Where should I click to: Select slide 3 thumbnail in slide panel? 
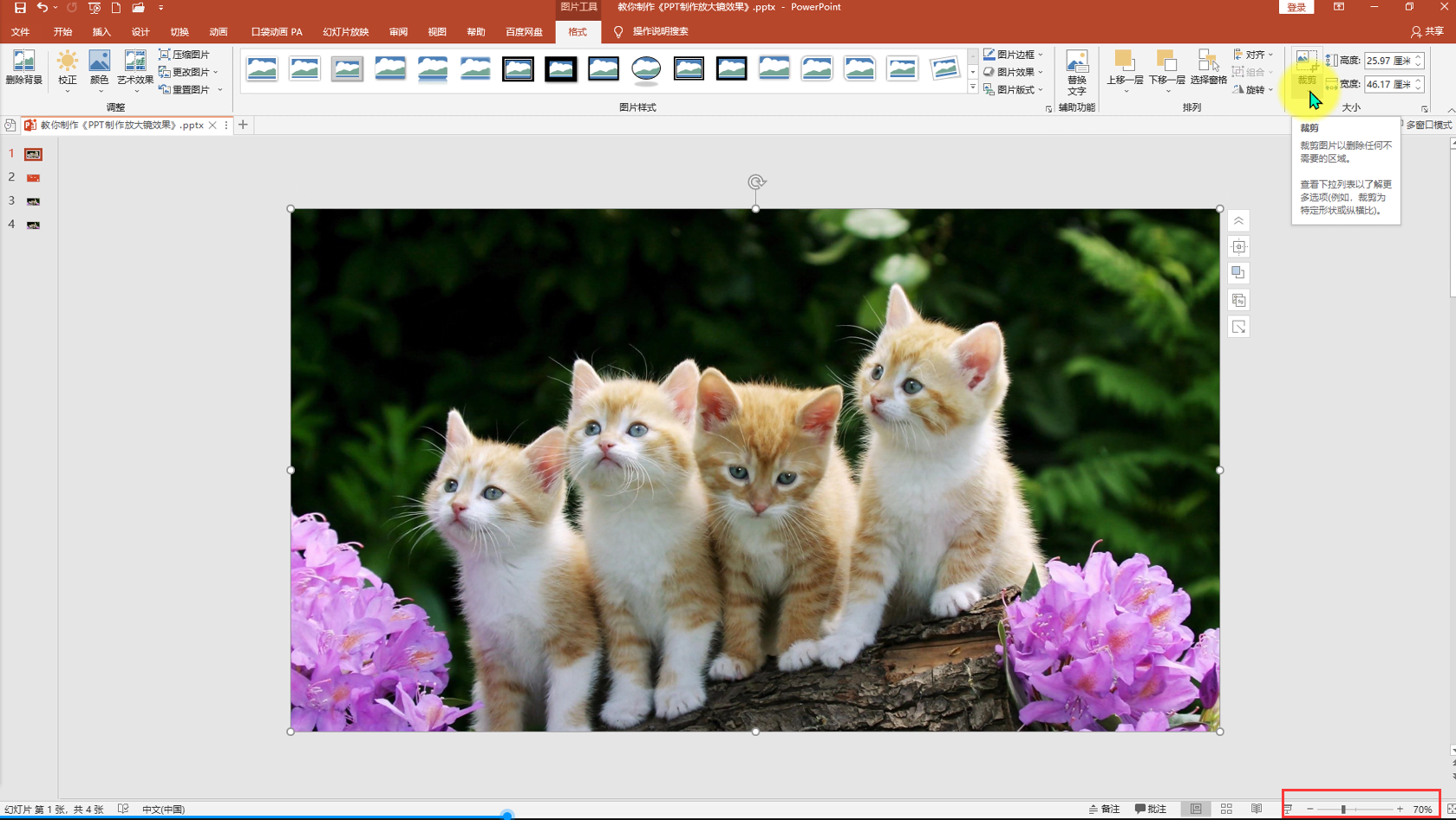click(x=33, y=201)
